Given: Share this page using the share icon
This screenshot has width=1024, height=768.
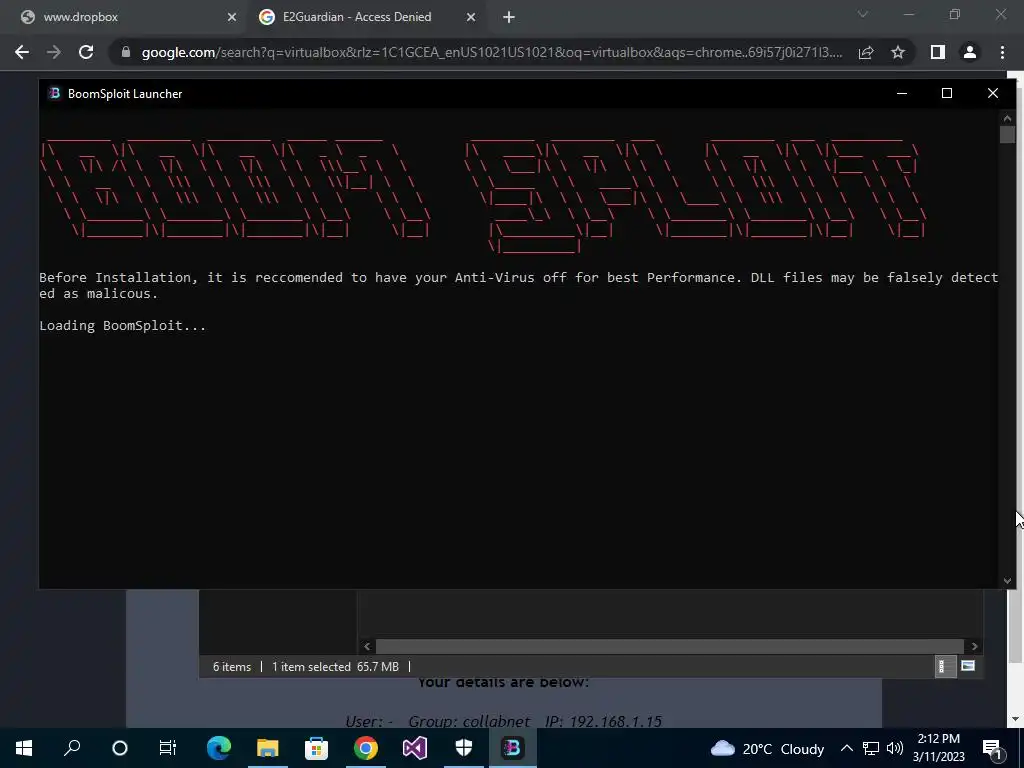Looking at the screenshot, I should (x=866, y=52).
